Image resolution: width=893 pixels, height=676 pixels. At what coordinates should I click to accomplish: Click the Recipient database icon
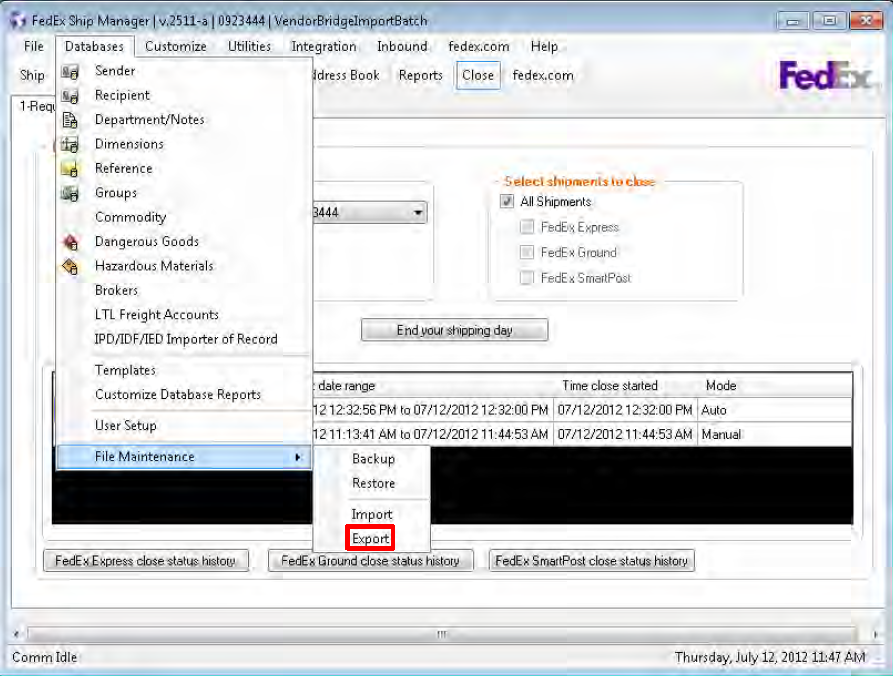pyautogui.click(x=69, y=96)
